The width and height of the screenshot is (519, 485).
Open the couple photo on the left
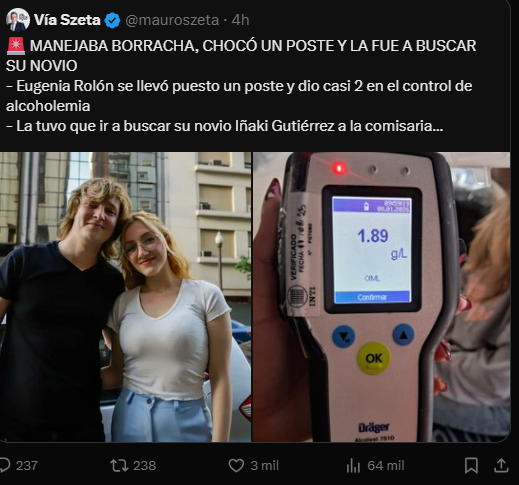pyautogui.click(x=125, y=297)
